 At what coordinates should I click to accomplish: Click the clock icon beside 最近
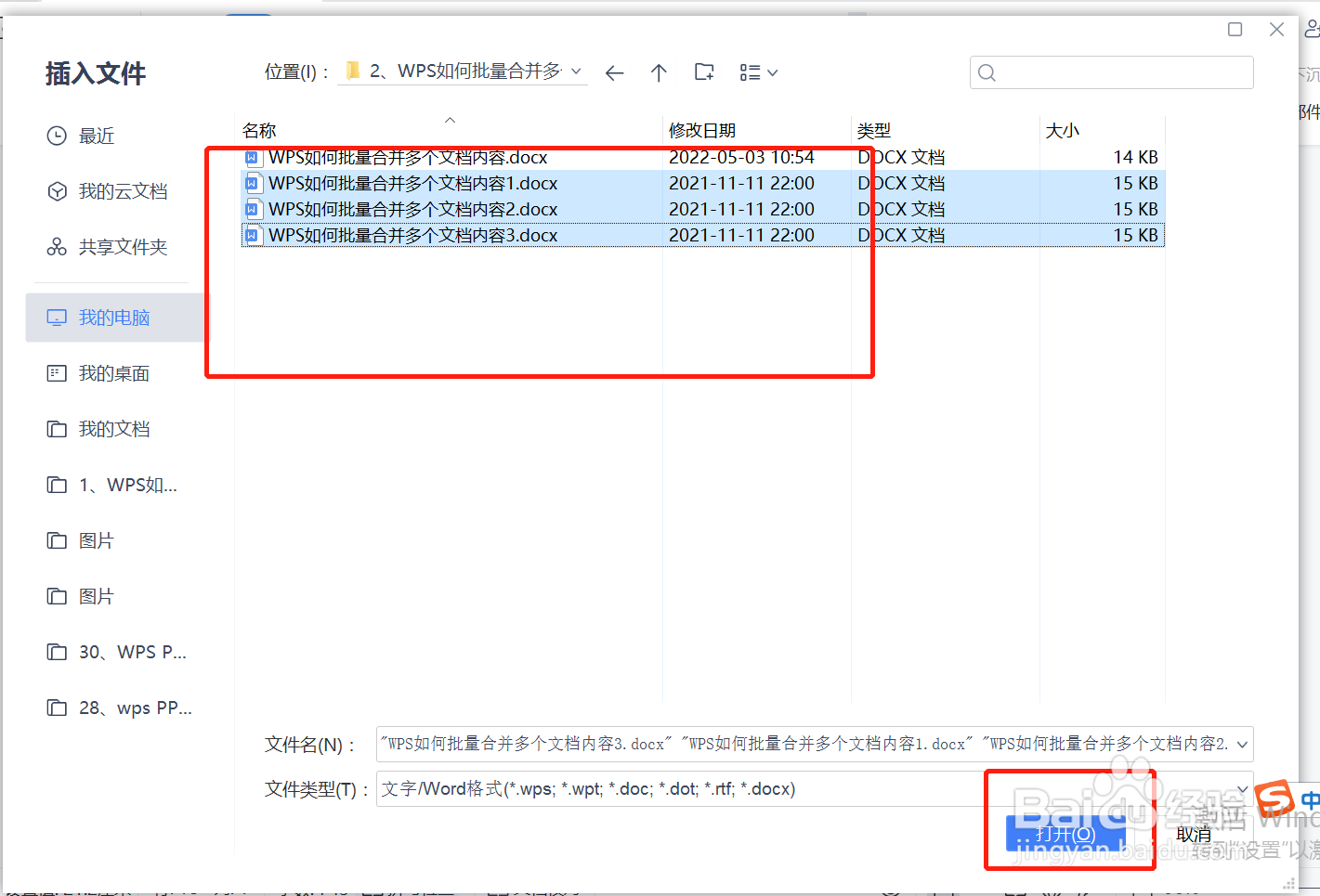[x=57, y=136]
